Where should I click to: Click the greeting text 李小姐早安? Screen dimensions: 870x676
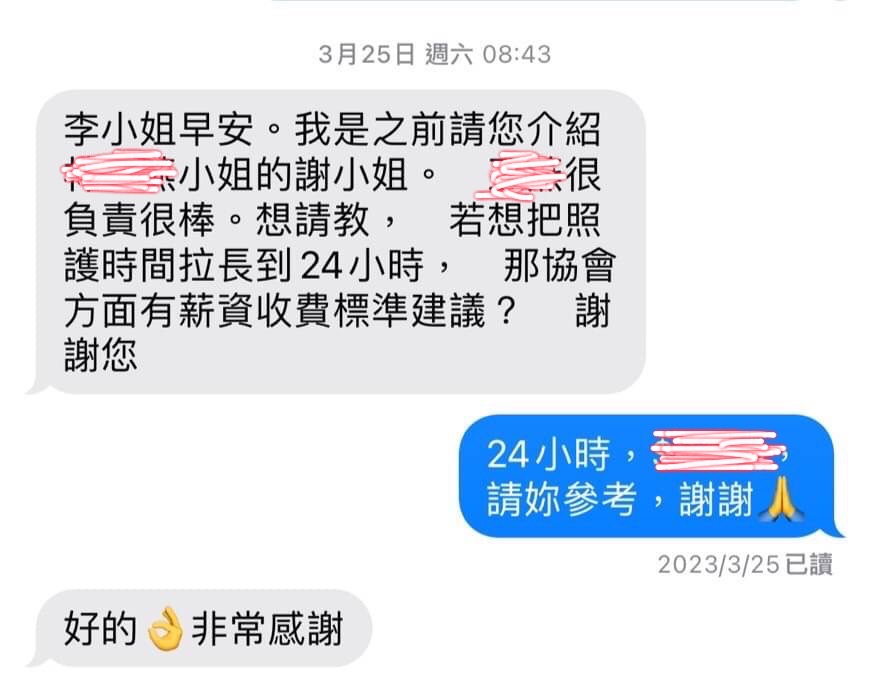tap(159, 129)
